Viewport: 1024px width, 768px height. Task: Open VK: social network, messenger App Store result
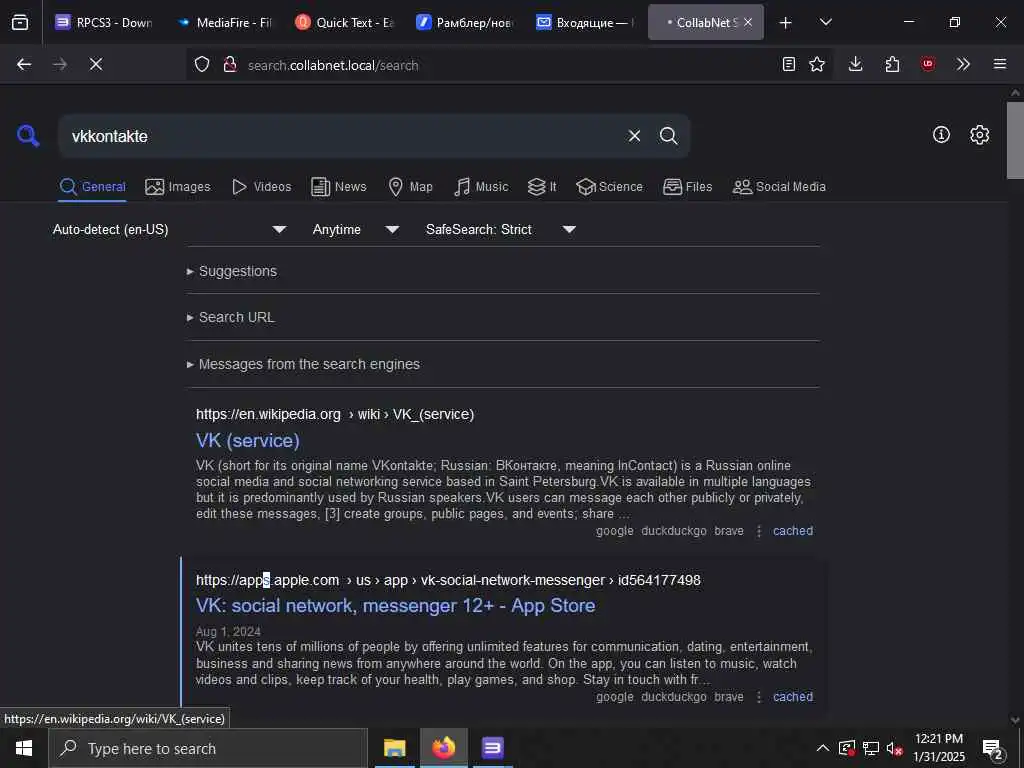395,605
